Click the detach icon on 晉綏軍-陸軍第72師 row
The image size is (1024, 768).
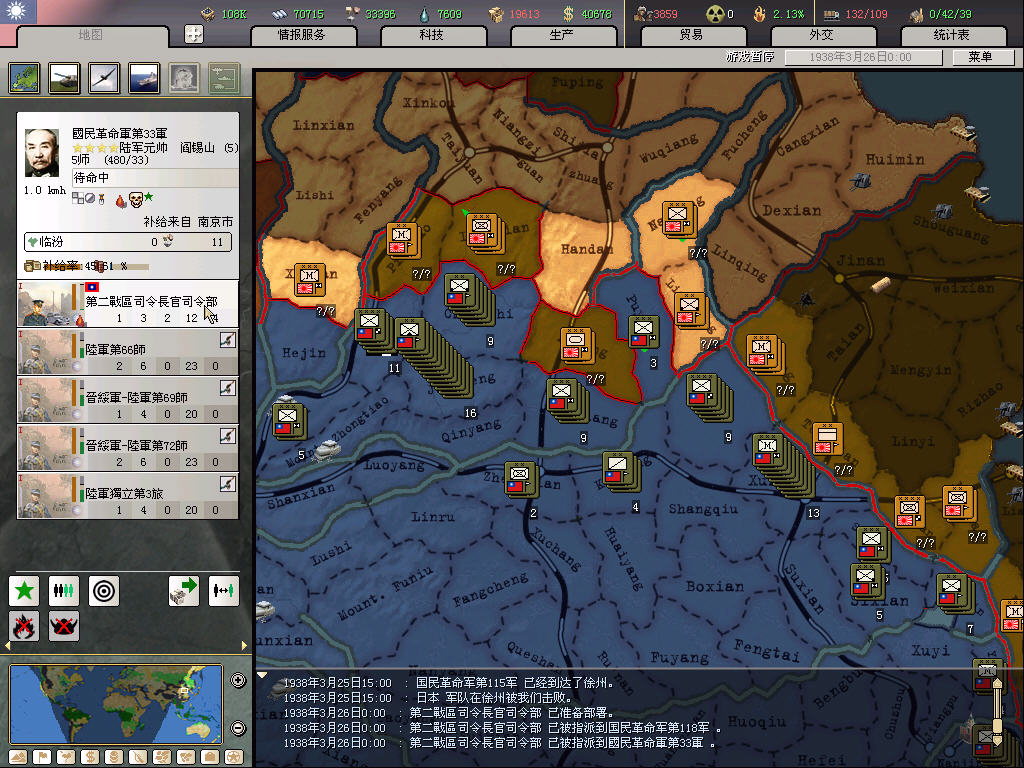(227, 436)
